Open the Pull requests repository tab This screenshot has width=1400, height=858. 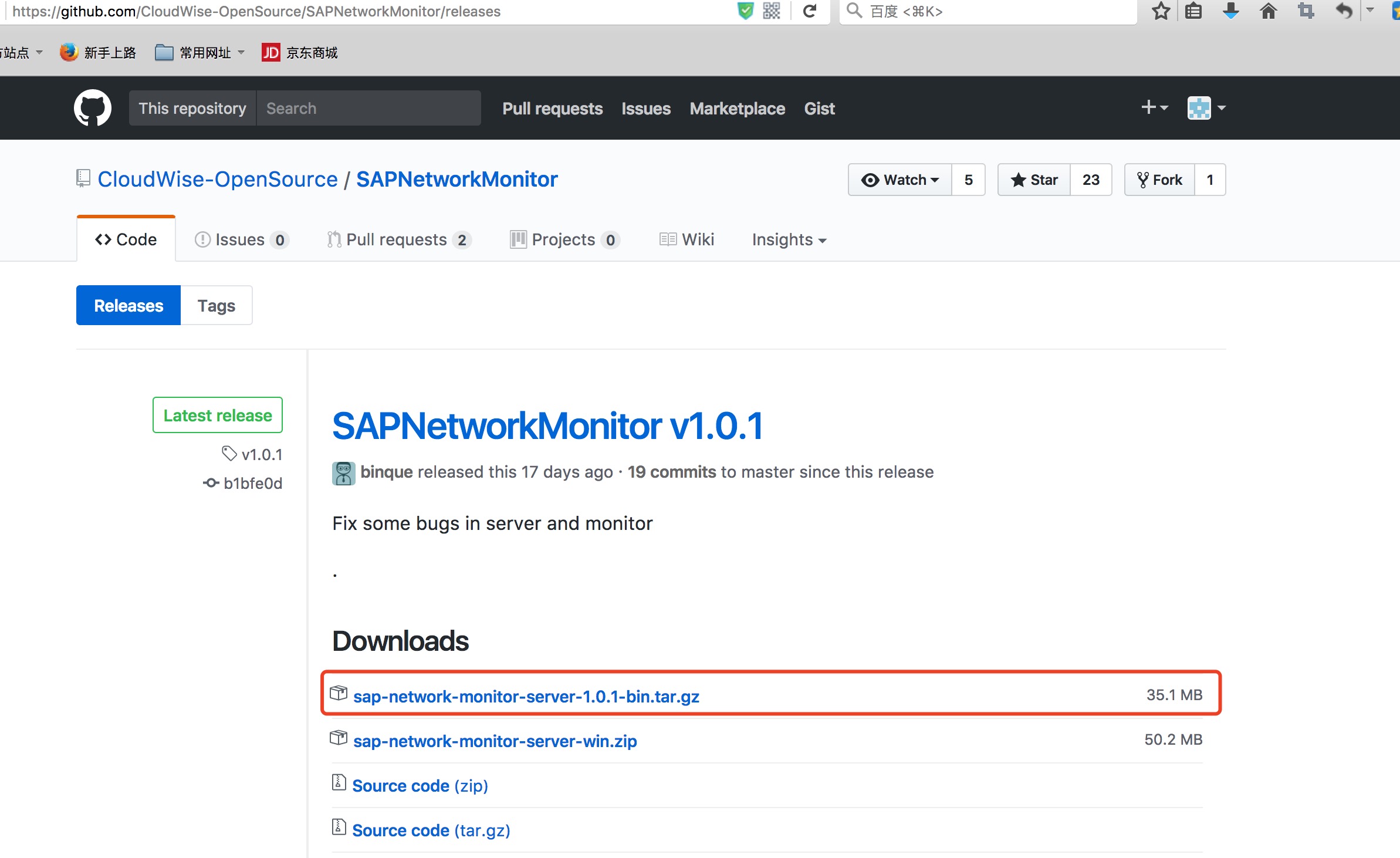398,239
